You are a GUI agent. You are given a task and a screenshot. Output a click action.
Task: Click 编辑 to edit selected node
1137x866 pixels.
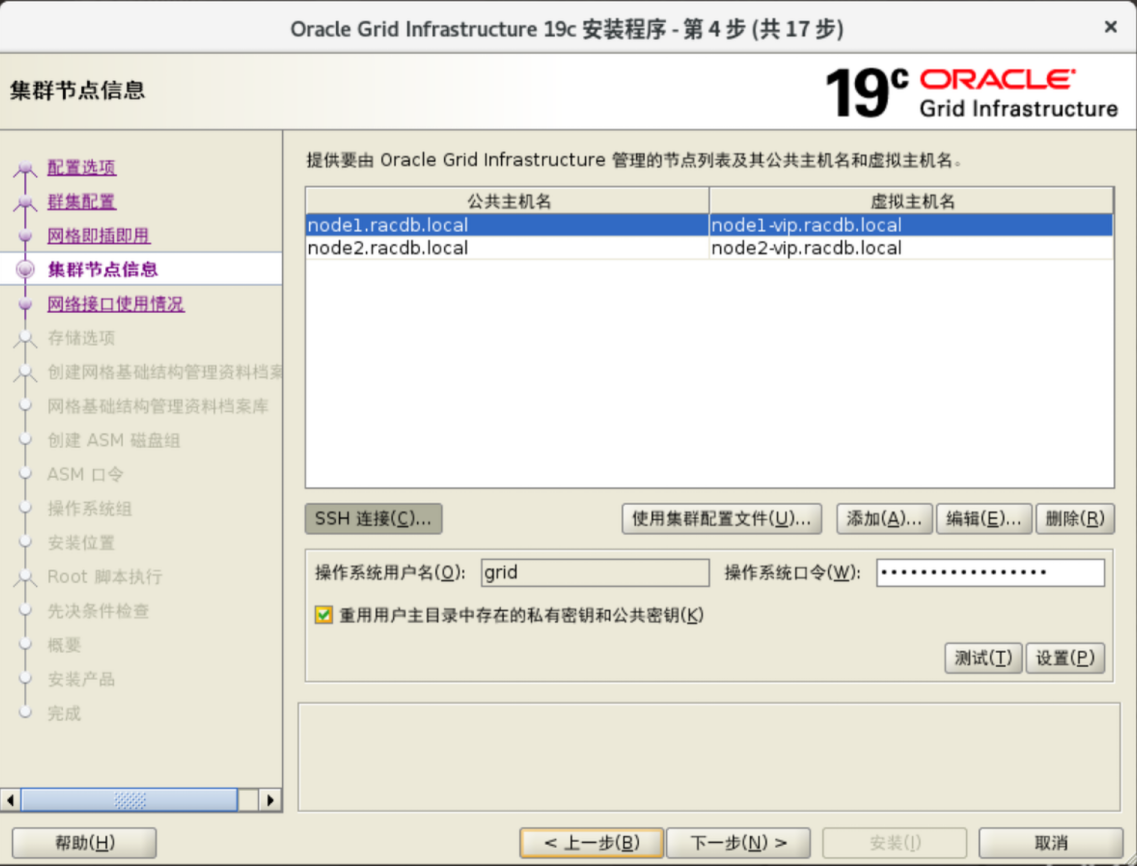[983, 518]
